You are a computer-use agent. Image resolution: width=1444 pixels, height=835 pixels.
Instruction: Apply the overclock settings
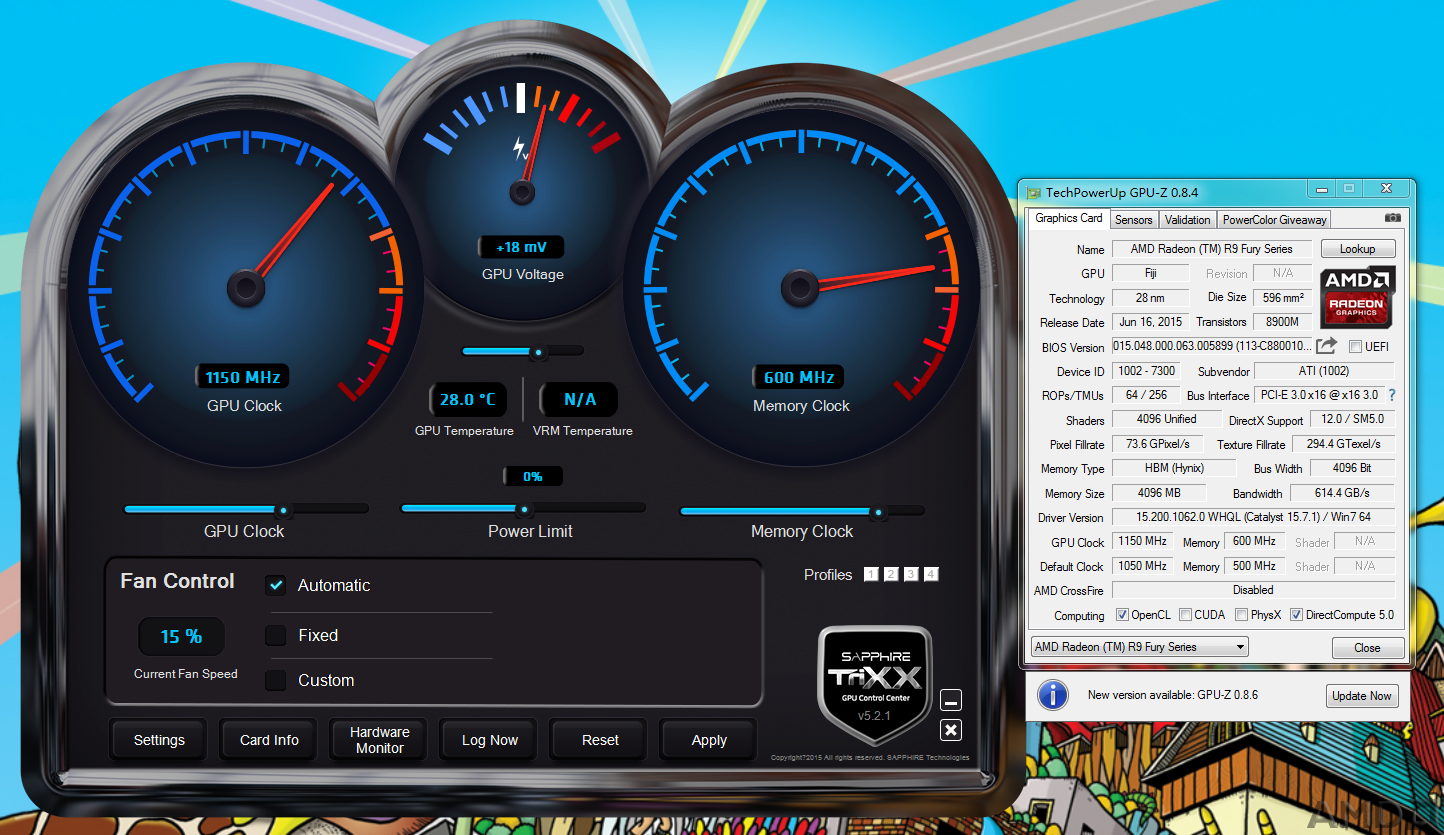[709, 740]
